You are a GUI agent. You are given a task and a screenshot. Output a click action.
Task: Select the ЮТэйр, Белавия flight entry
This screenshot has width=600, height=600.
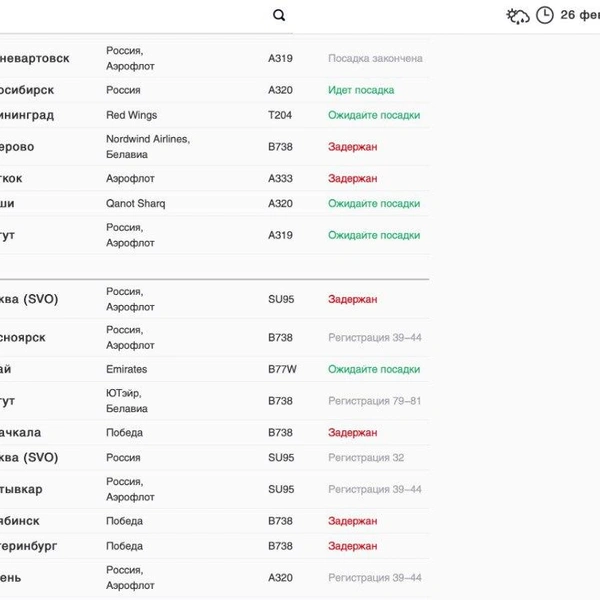(127, 401)
